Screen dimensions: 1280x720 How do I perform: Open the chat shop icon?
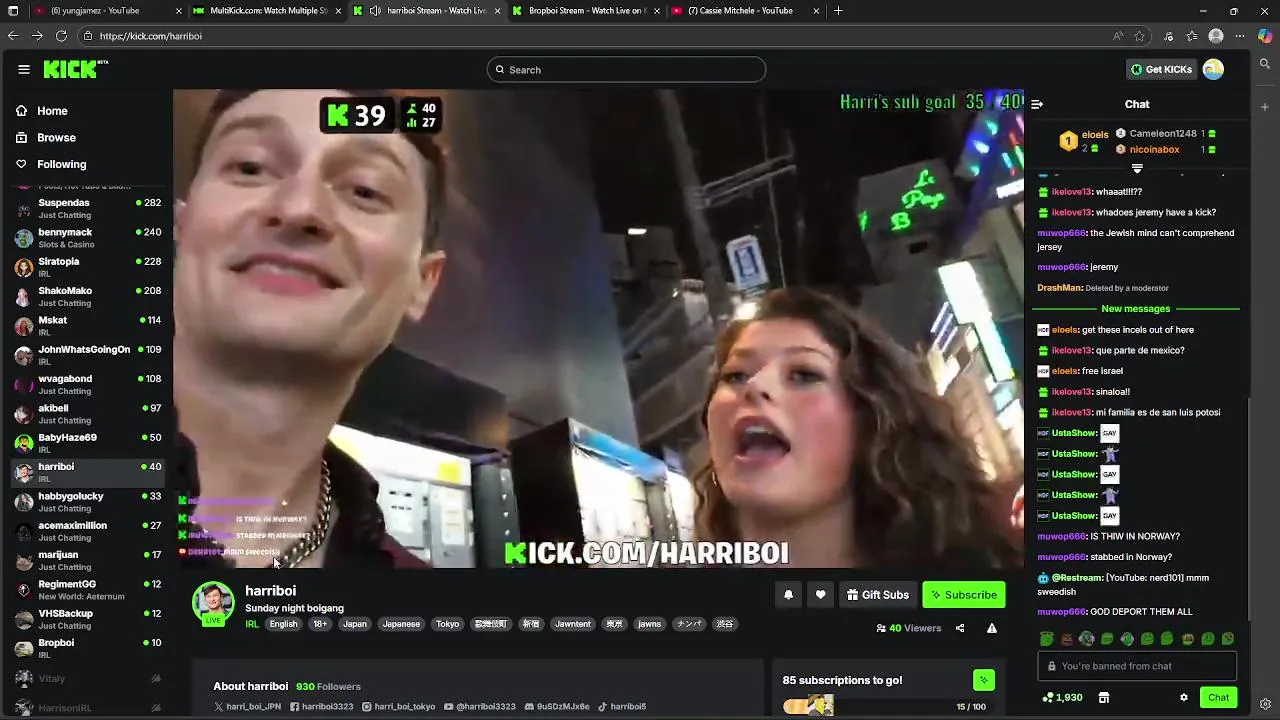coord(1104,697)
